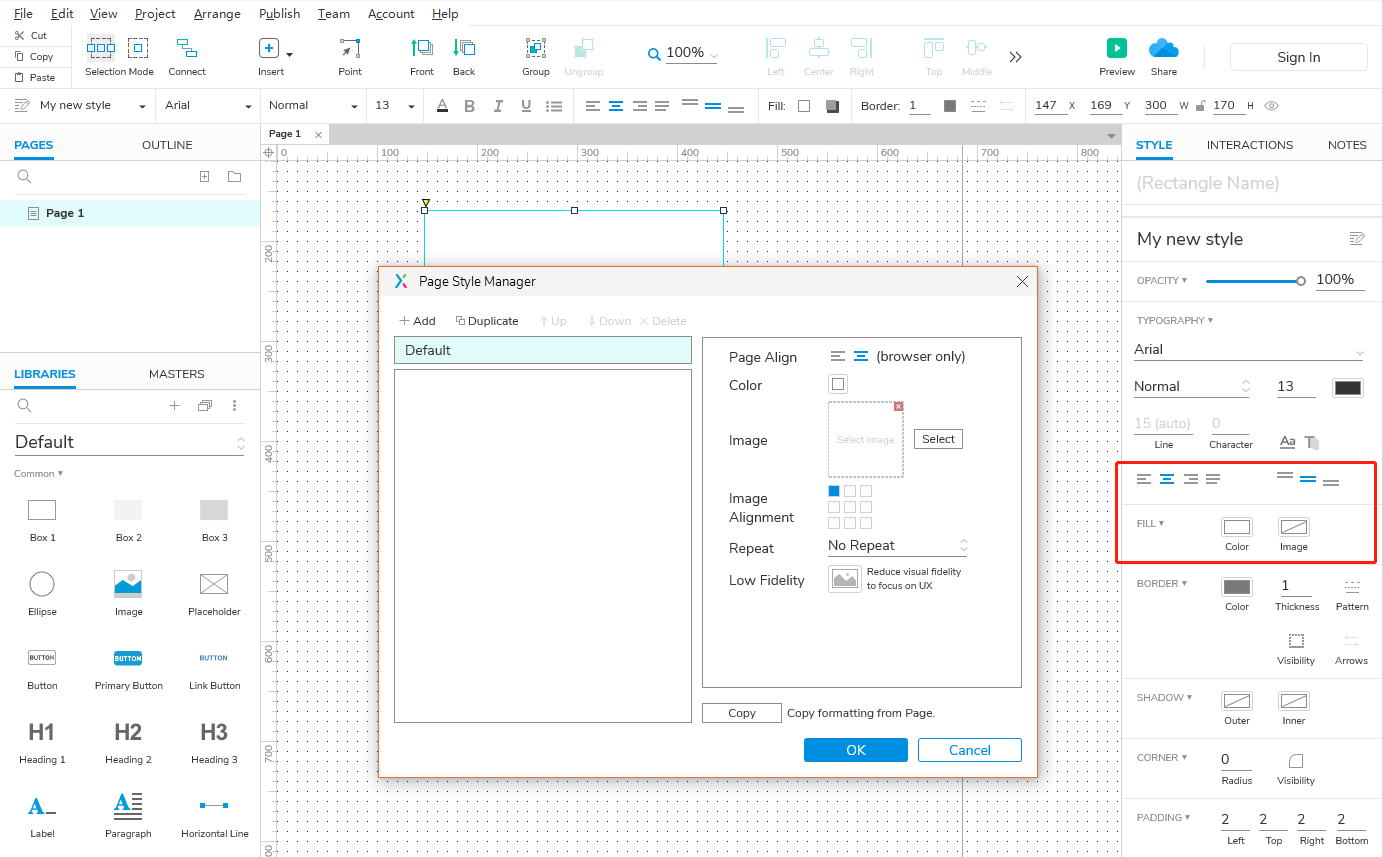Toggle bold in format bar

click(467, 106)
